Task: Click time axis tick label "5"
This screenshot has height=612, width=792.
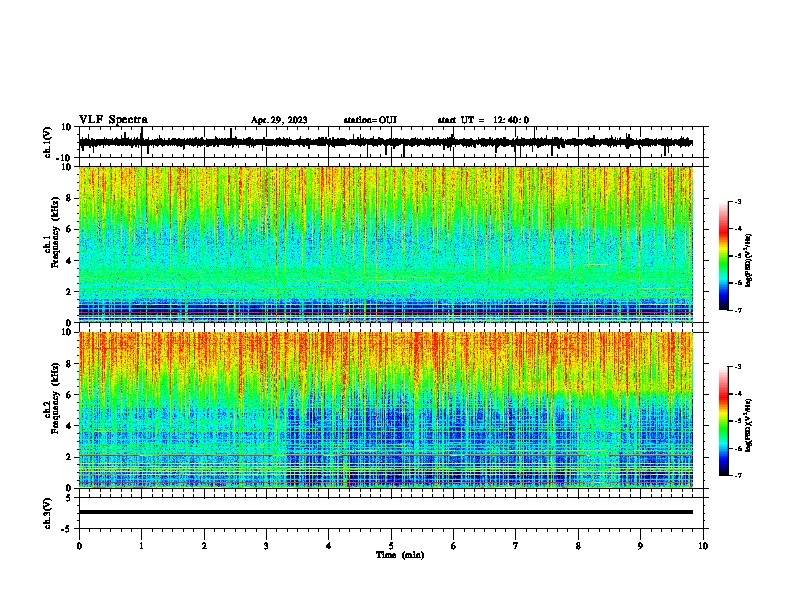Action: click(391, 546)
